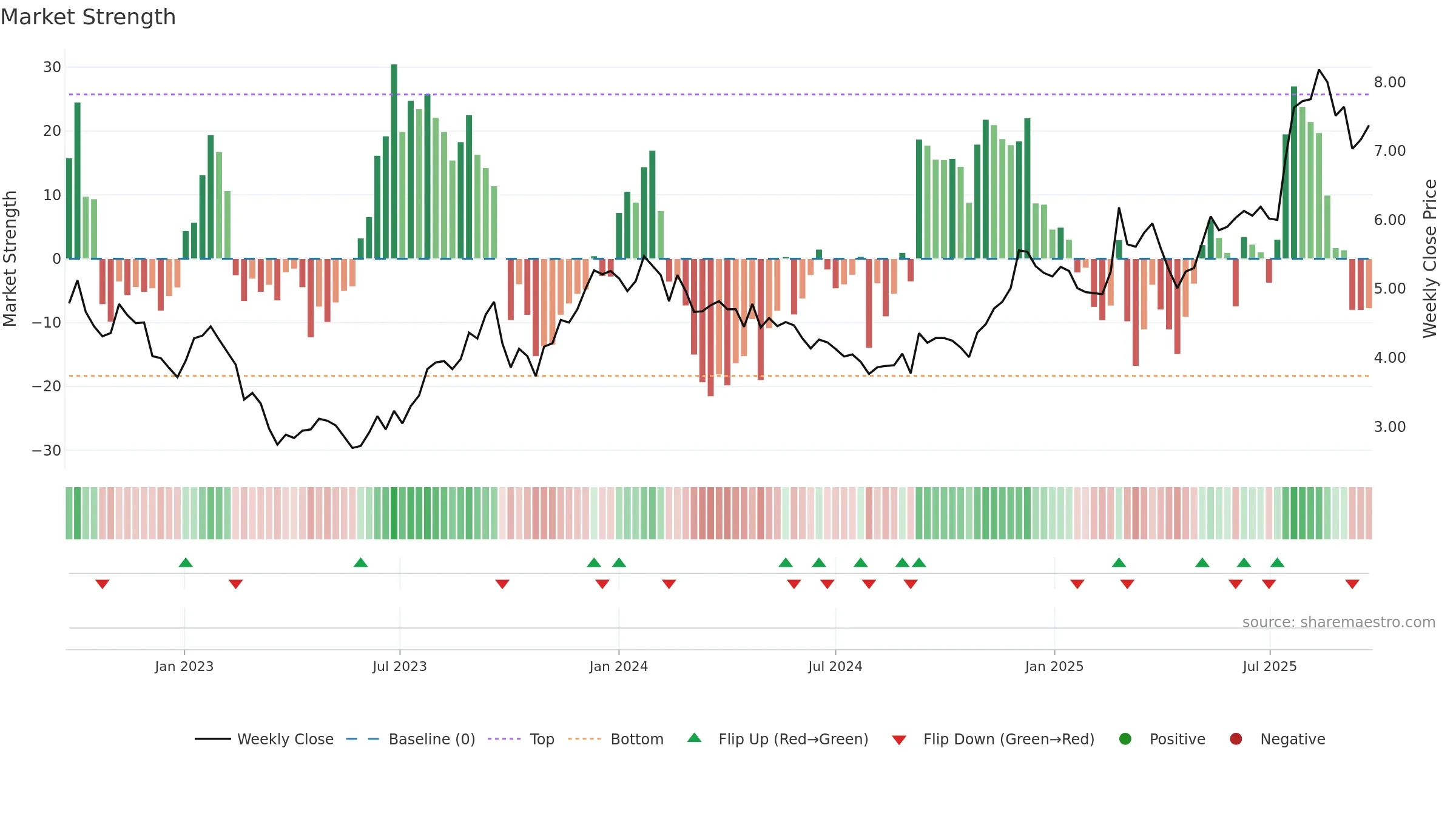
Task: Toggle Flip Up (Red→Green) legend entry
Action: coord(778,739)
